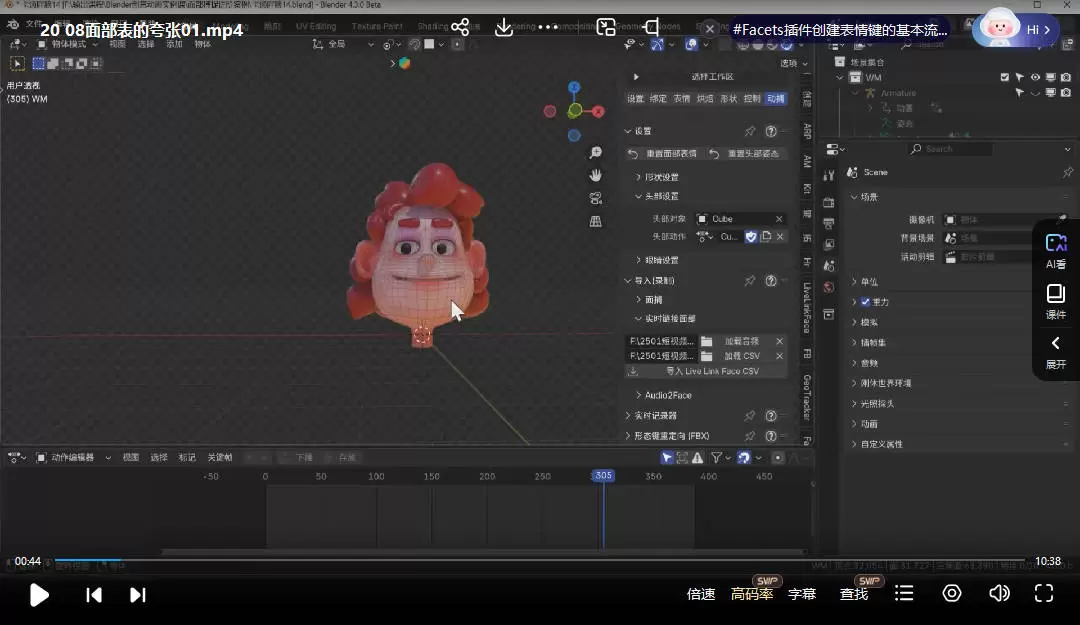Screen dimensions: 1080x625
Task: Open folder browser for 加载 CSV path
Action: click(x=707, y=356)
